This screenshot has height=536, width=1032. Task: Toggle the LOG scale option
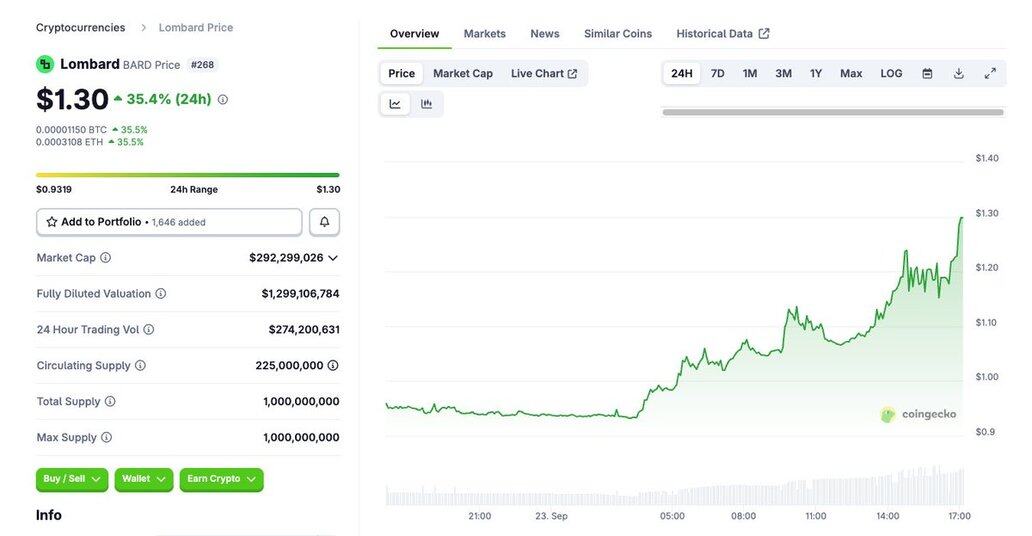(891, 73)
